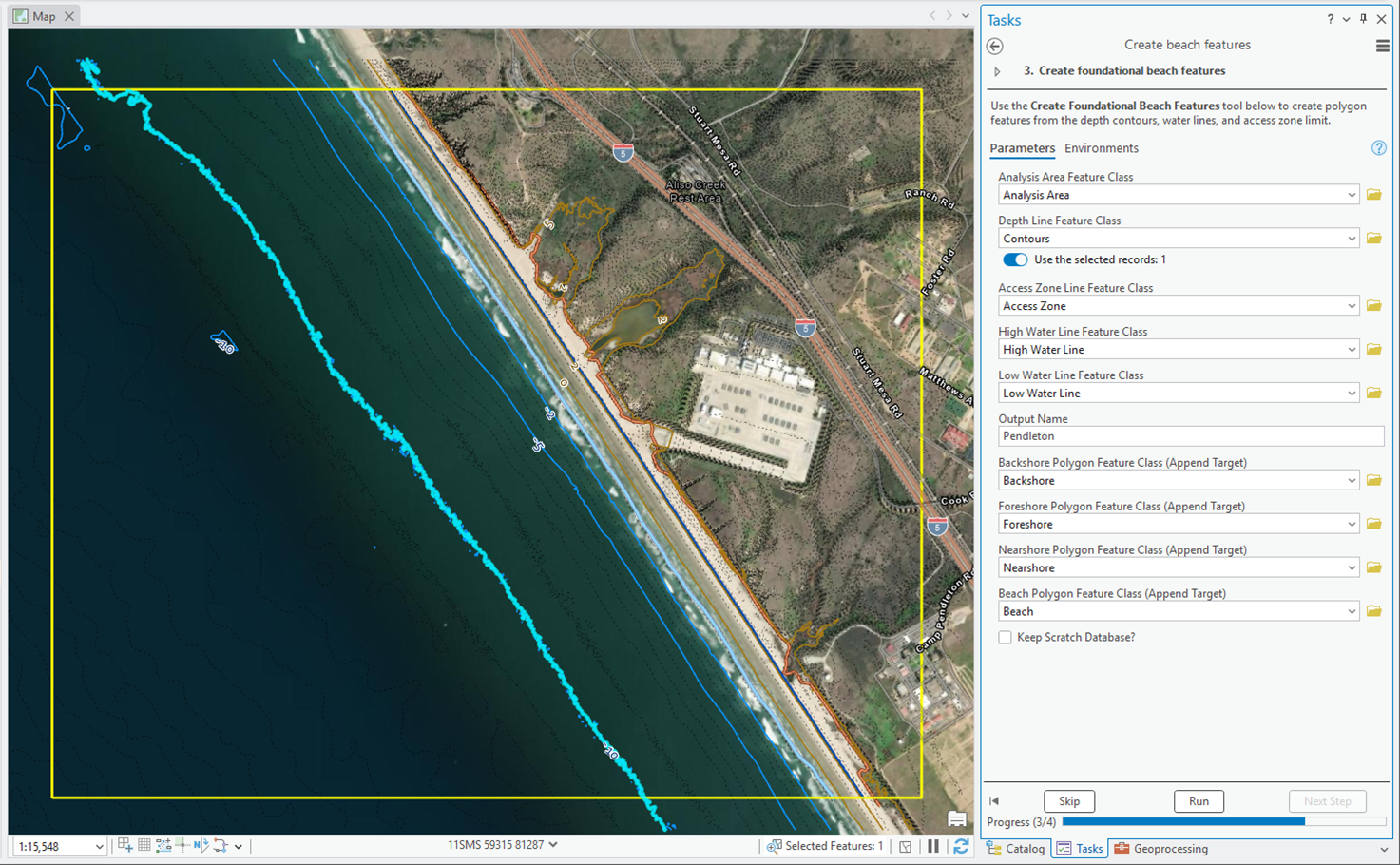Screen dimensions: 1400x865
Task: Click the Next Step button
Action: 1327,801
